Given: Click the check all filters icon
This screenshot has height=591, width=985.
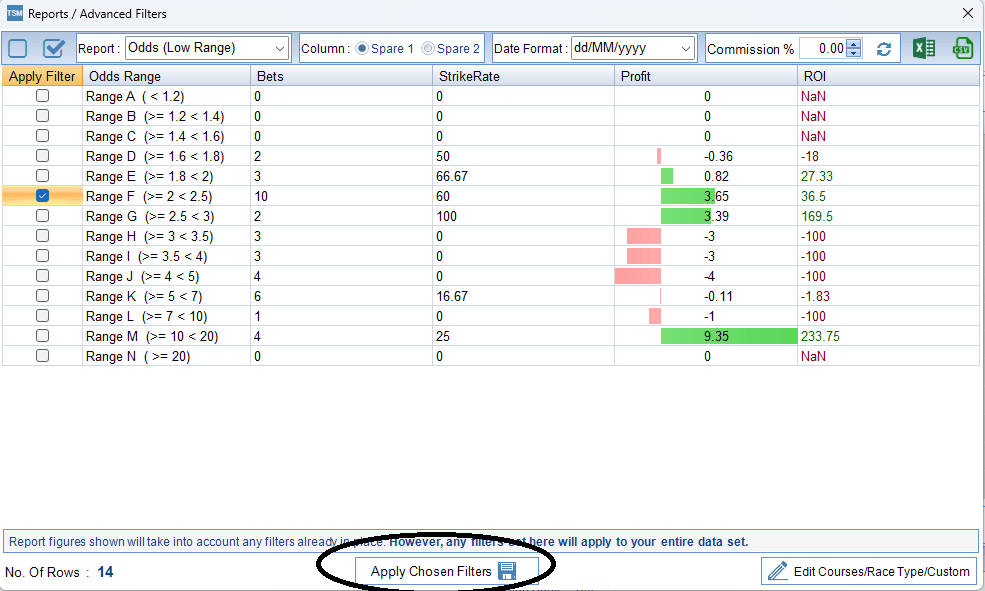Looking at the screenshot, I should click(x=54, y=48).
